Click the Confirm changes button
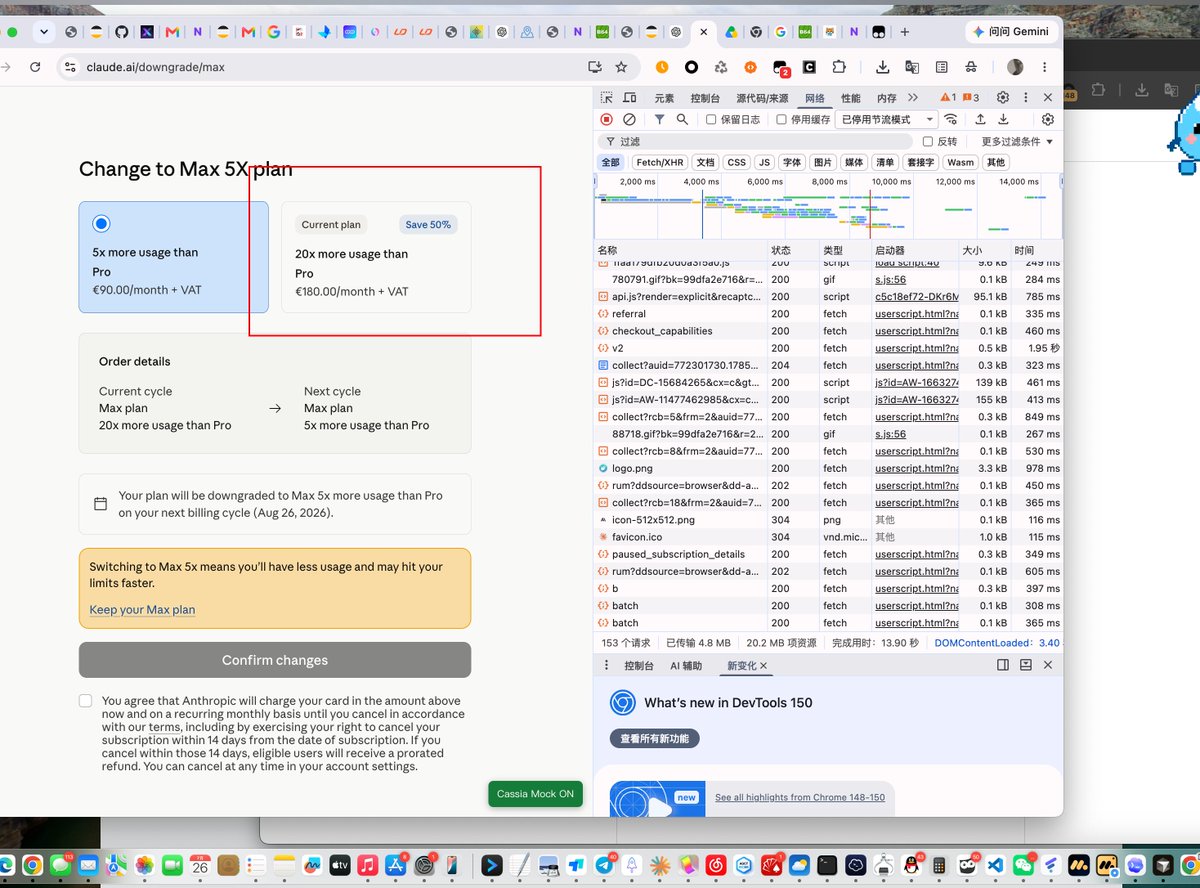1200x888 pixels. (275, 660)
